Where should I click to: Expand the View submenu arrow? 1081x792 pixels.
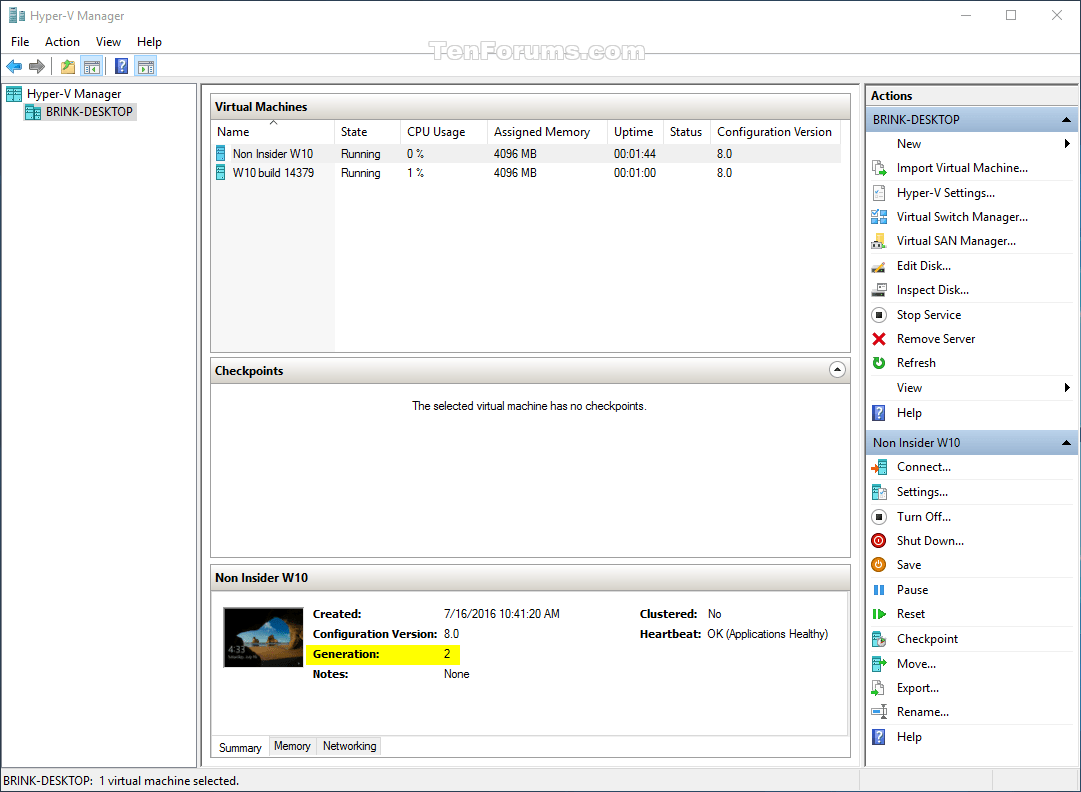[1068, 388]
